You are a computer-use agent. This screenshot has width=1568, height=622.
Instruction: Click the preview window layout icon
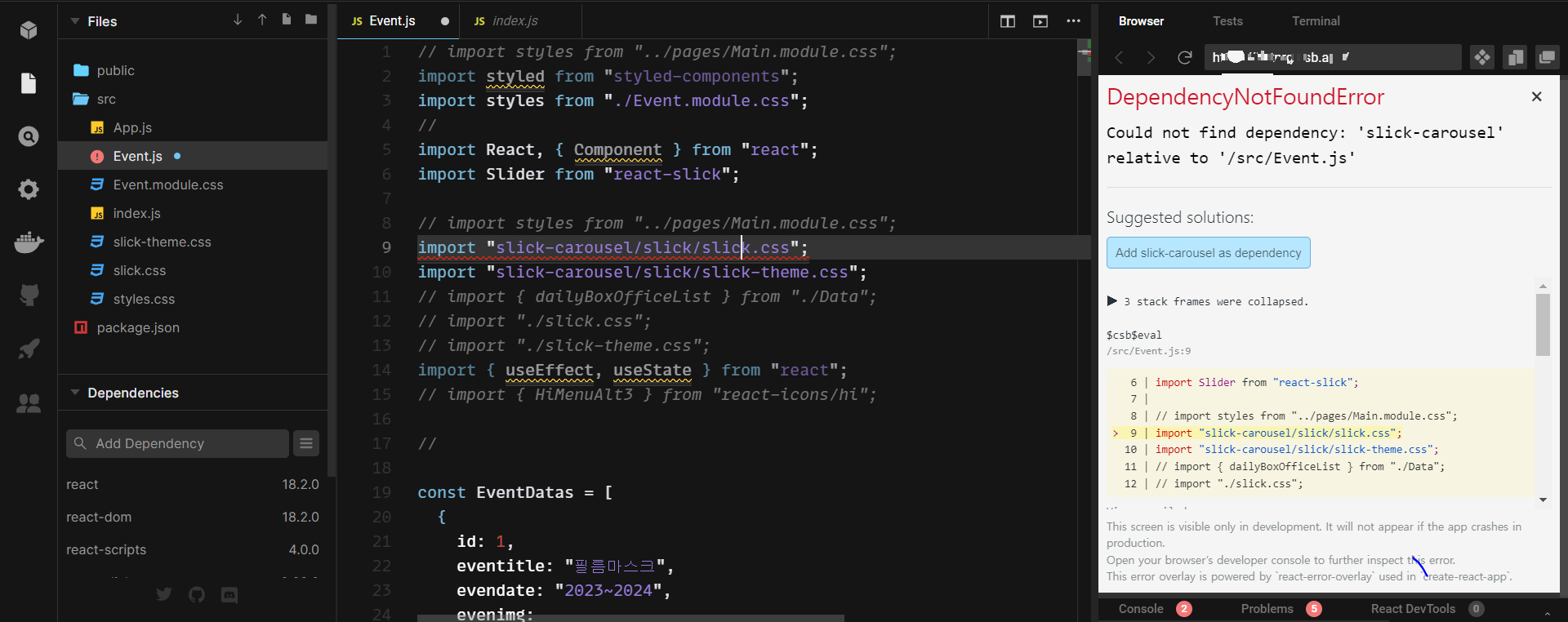pyautogui.click(x=1040, y=21)
